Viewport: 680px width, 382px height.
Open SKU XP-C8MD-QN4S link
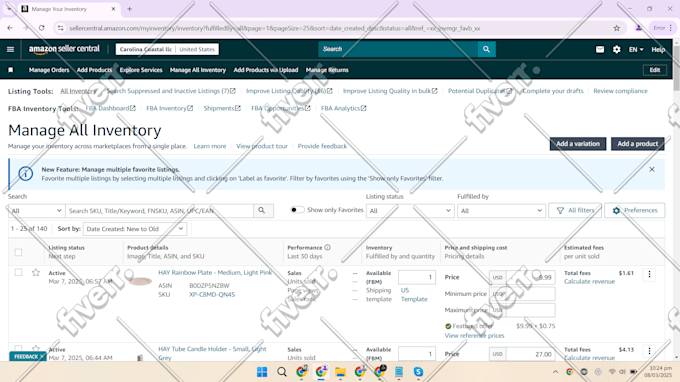(212, 294)
